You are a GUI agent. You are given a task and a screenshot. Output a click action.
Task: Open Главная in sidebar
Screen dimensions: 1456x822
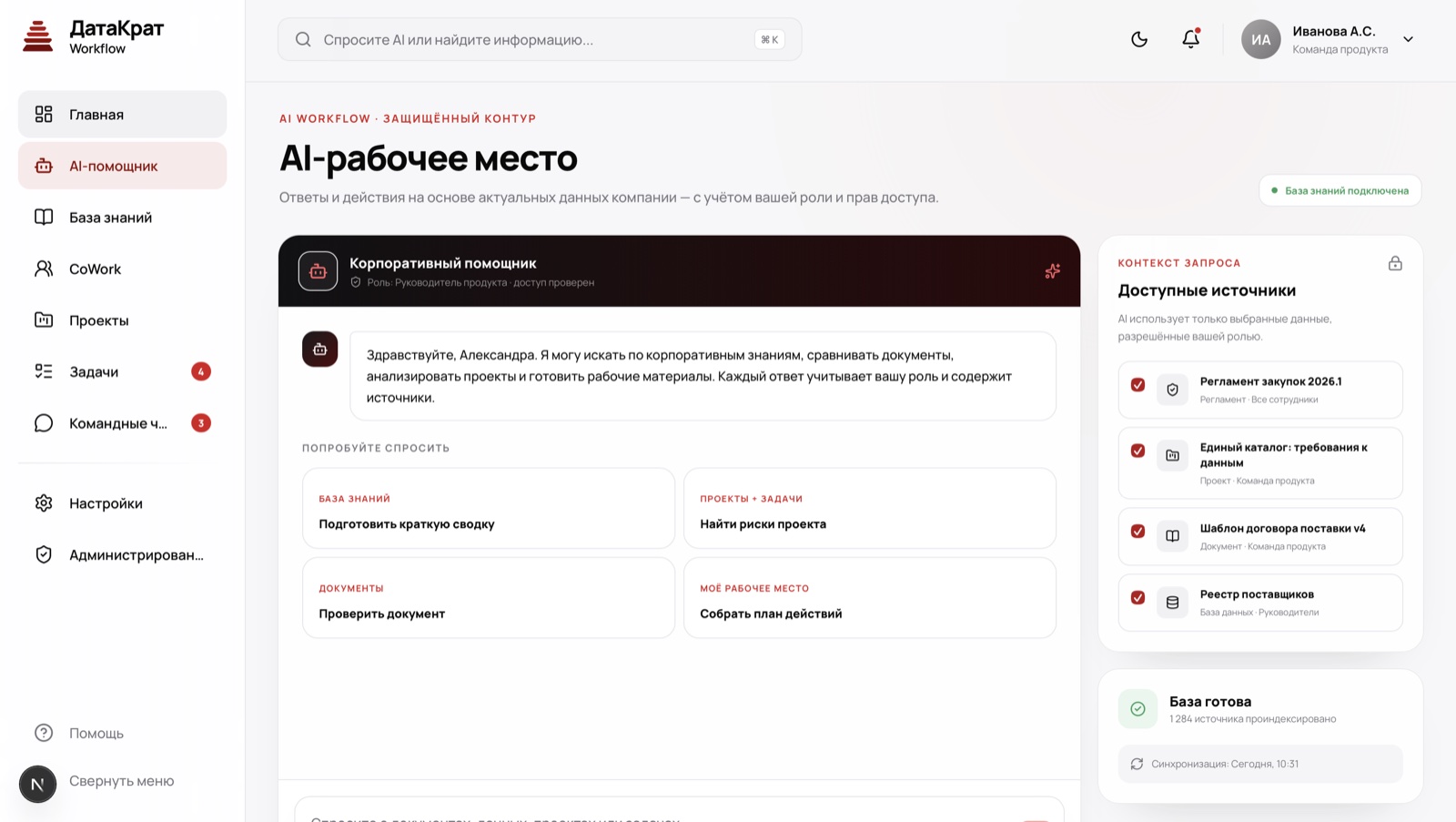click(122, 114)
